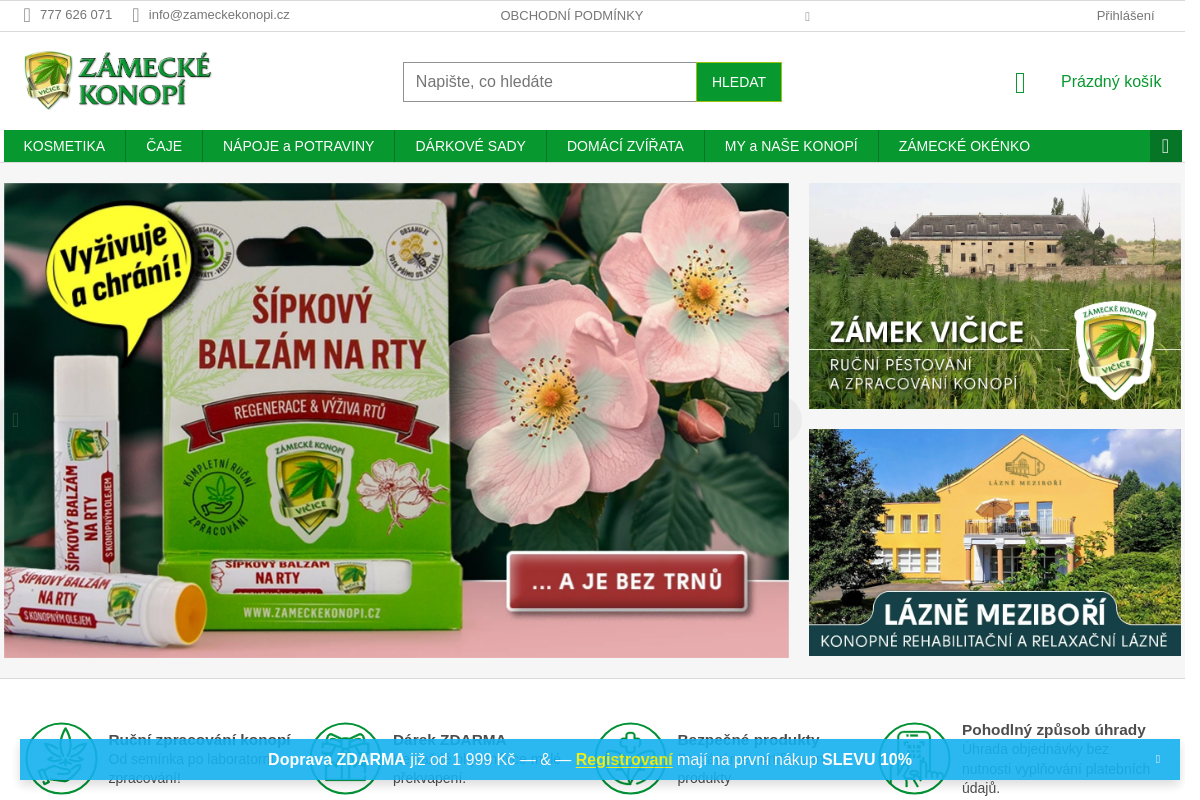Open the Přihlášení login link
Viewport: 1200px width, 800px height.
(x=1125, y=16)
